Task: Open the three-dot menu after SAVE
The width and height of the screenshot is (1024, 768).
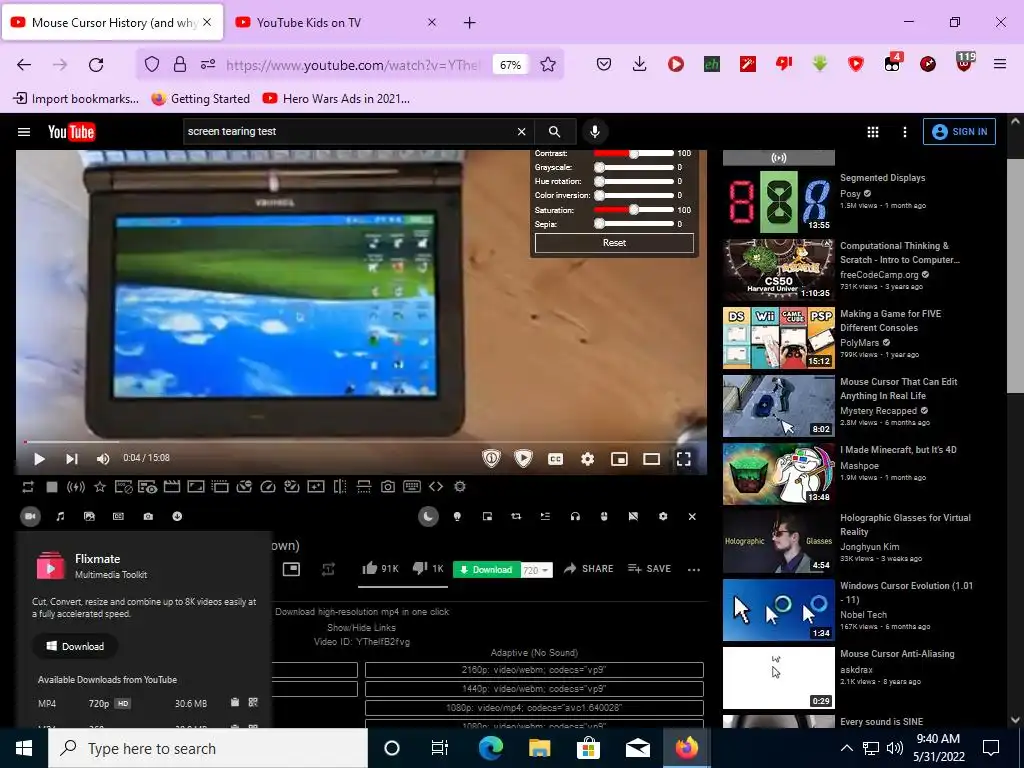Action: [694, 569]
